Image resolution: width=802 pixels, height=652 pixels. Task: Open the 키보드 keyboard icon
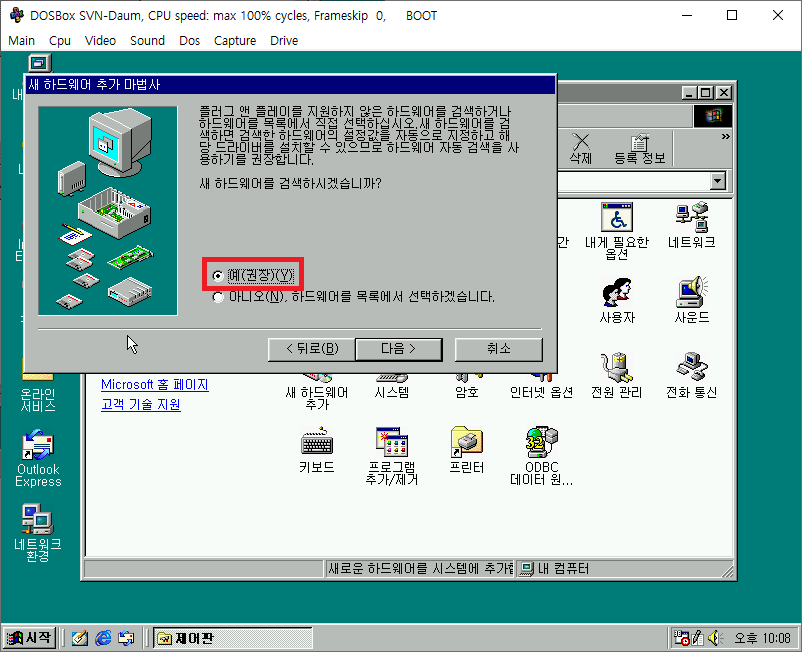tap(317, 450)
